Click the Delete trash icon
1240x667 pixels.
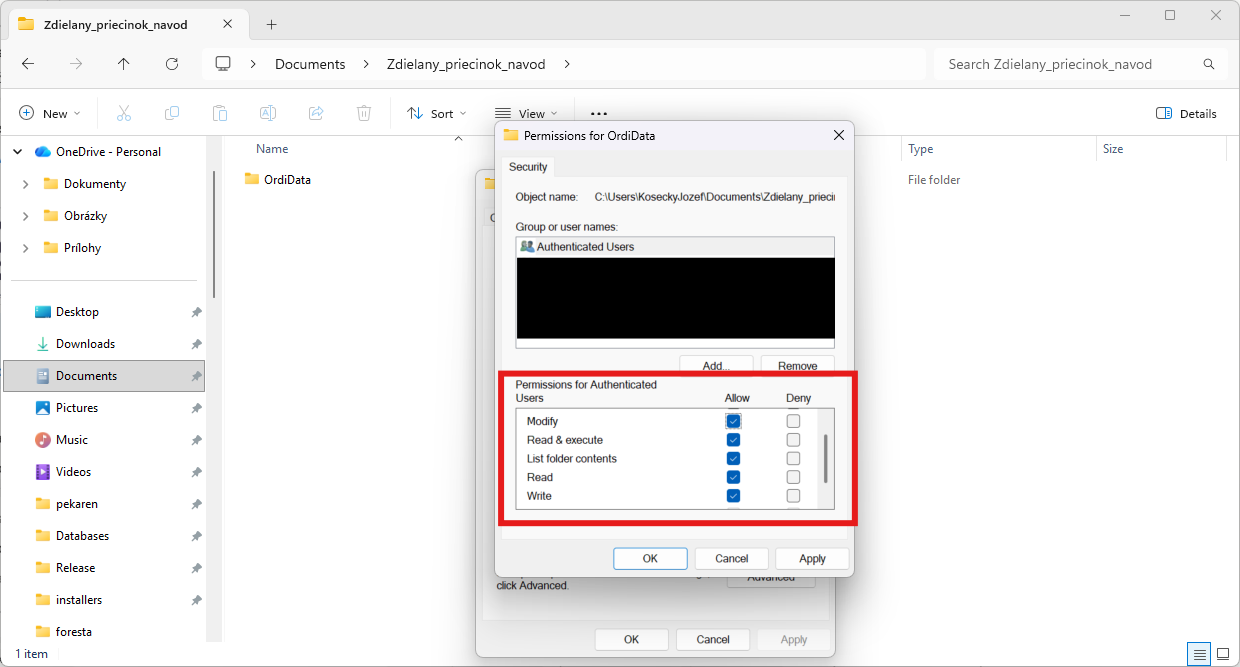tap(364, 113)
